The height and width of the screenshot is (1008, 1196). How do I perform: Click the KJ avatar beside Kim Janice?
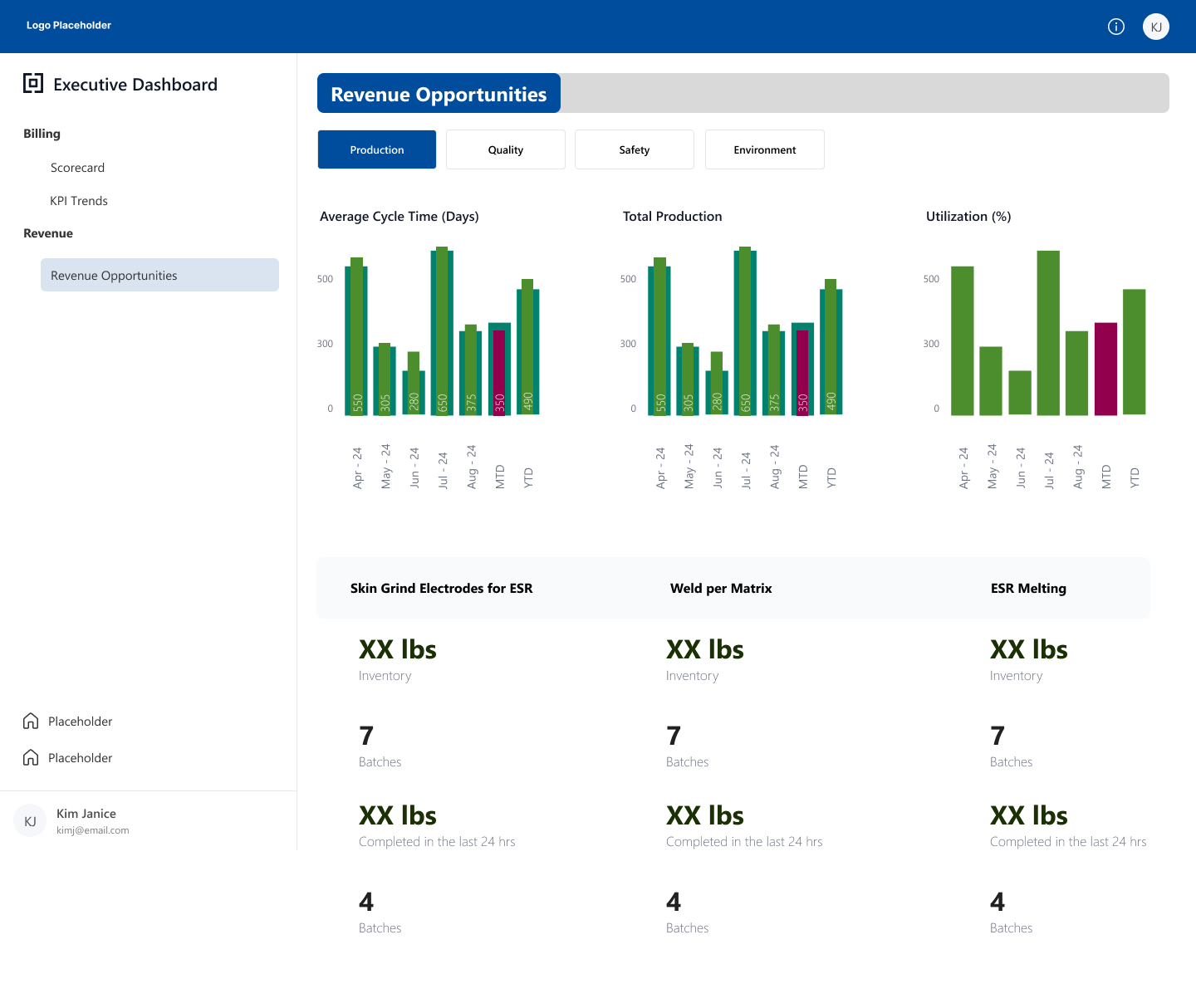[x=30, y=820]
